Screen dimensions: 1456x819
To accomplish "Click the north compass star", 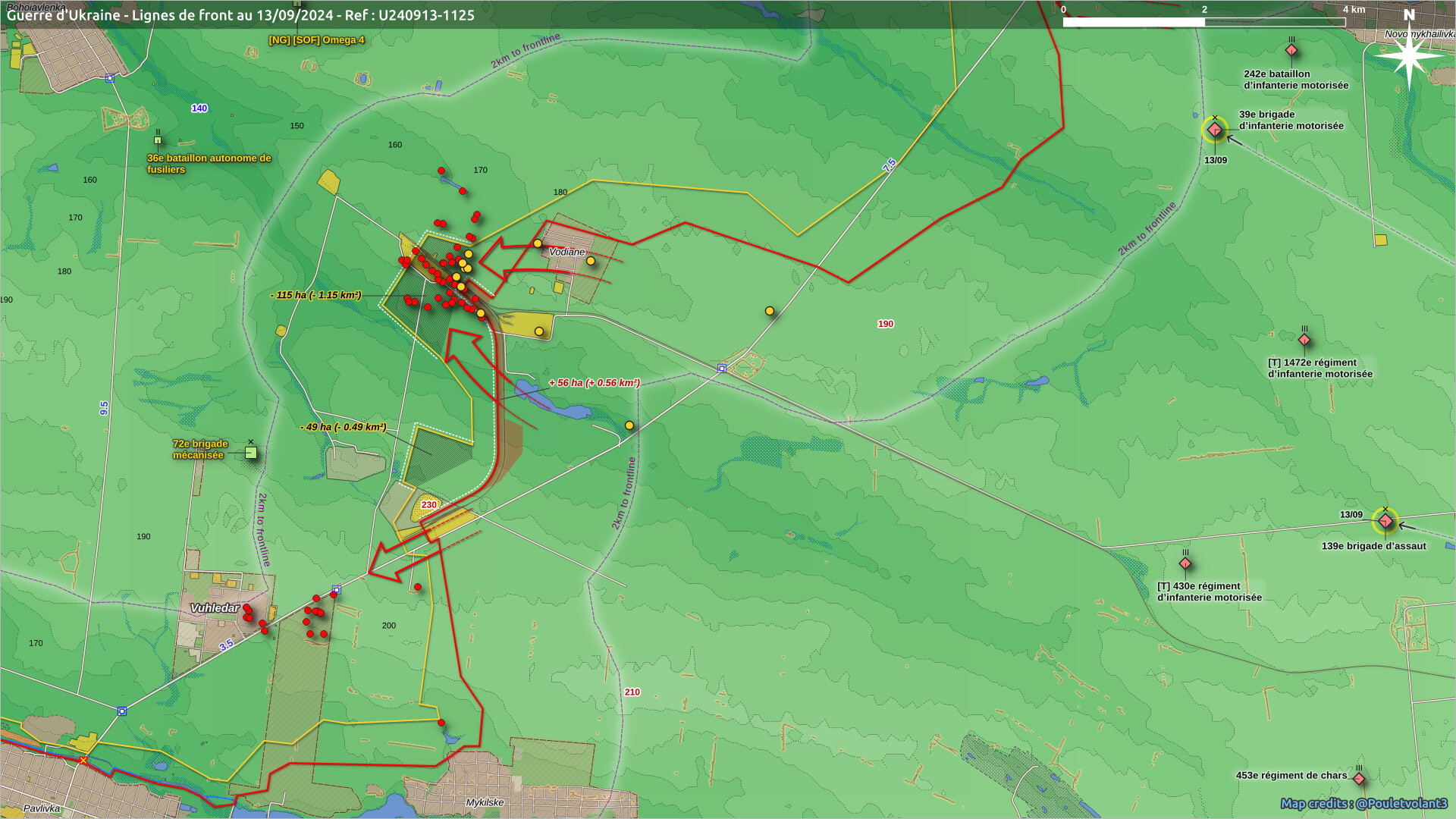I will click(x=1409, y=56).
